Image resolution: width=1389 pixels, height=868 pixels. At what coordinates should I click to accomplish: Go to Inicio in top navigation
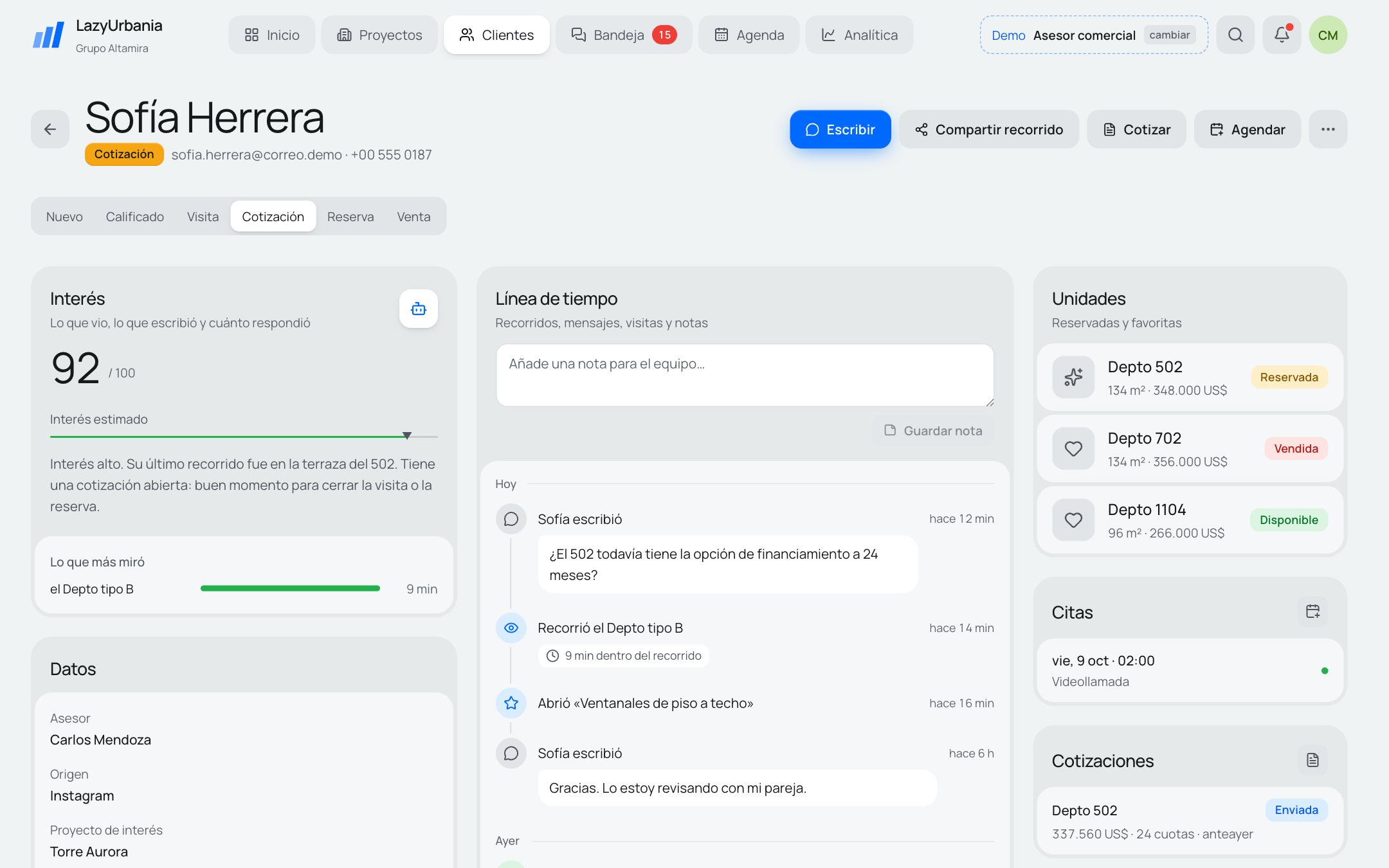click(272, 35)
